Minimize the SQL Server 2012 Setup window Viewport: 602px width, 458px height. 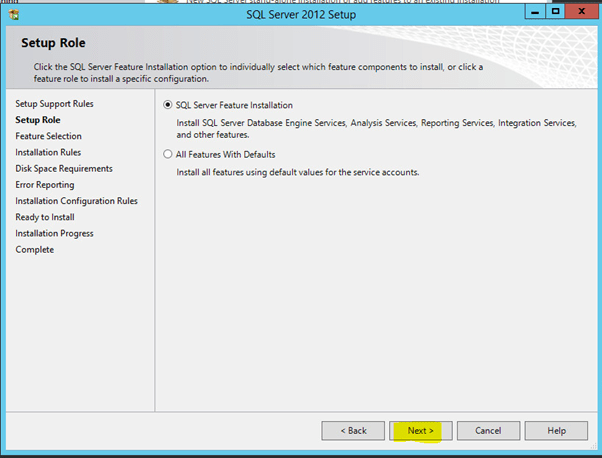click(x=526, y=13)
